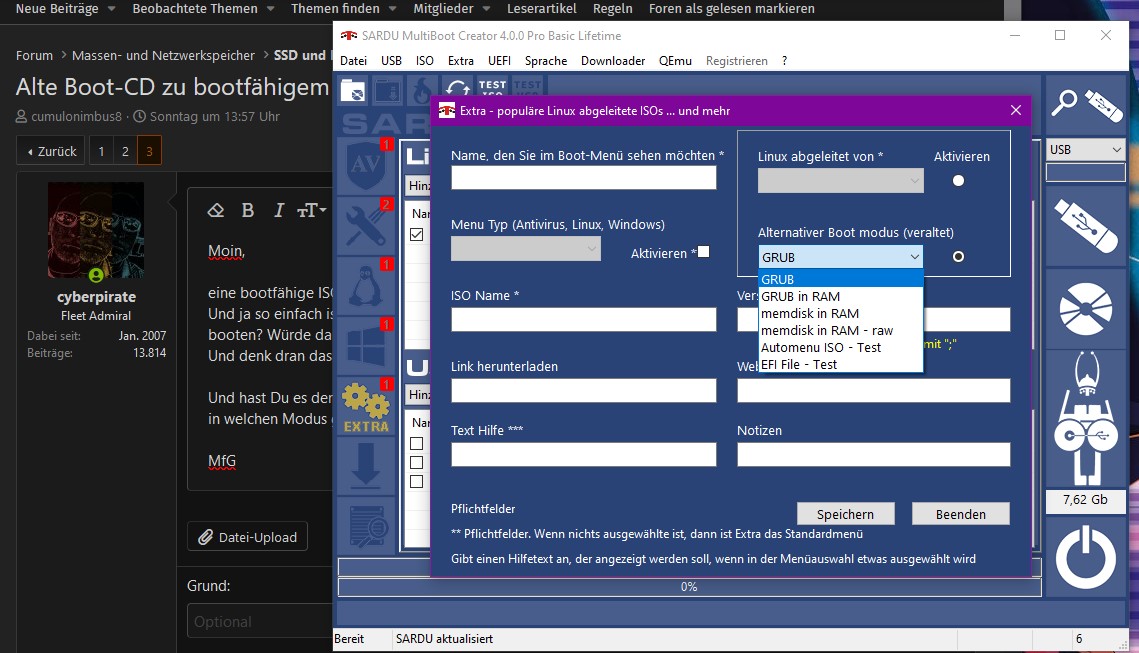The image size is (1139, 653).
Task: Click the Beenden button
Action: [x=960, y=514]
